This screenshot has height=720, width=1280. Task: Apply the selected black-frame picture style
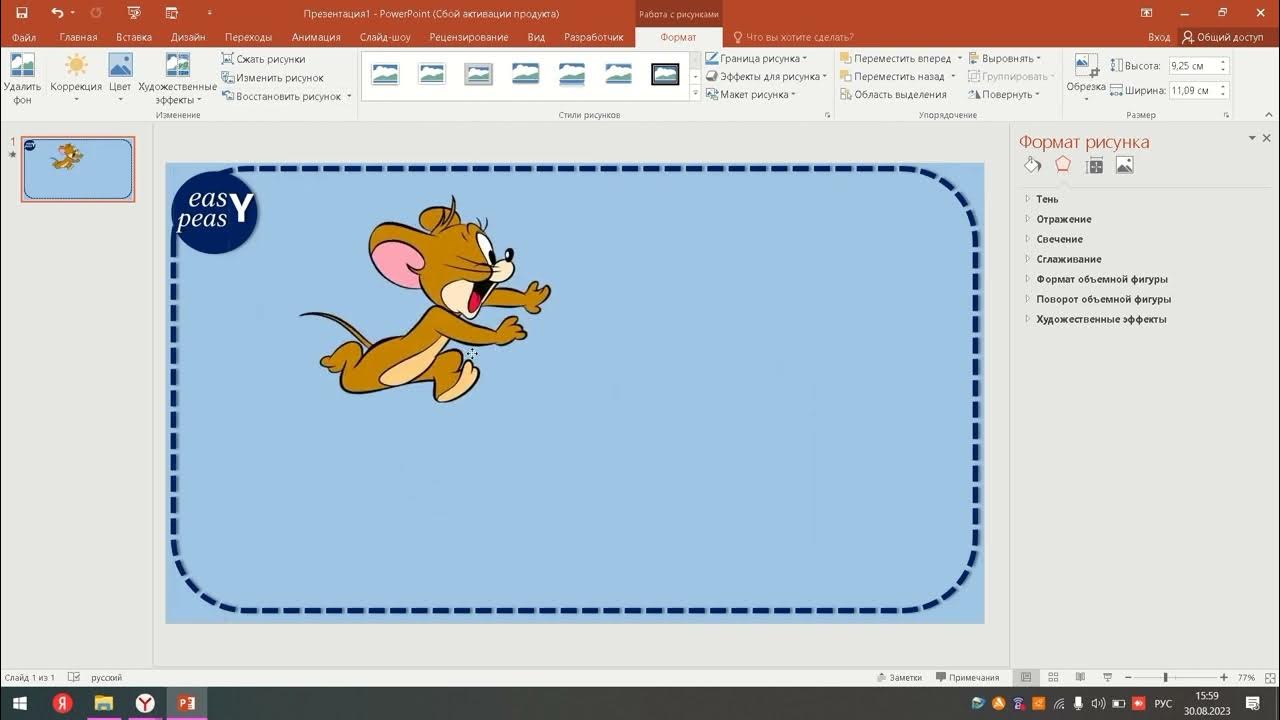tap(665, 74)
